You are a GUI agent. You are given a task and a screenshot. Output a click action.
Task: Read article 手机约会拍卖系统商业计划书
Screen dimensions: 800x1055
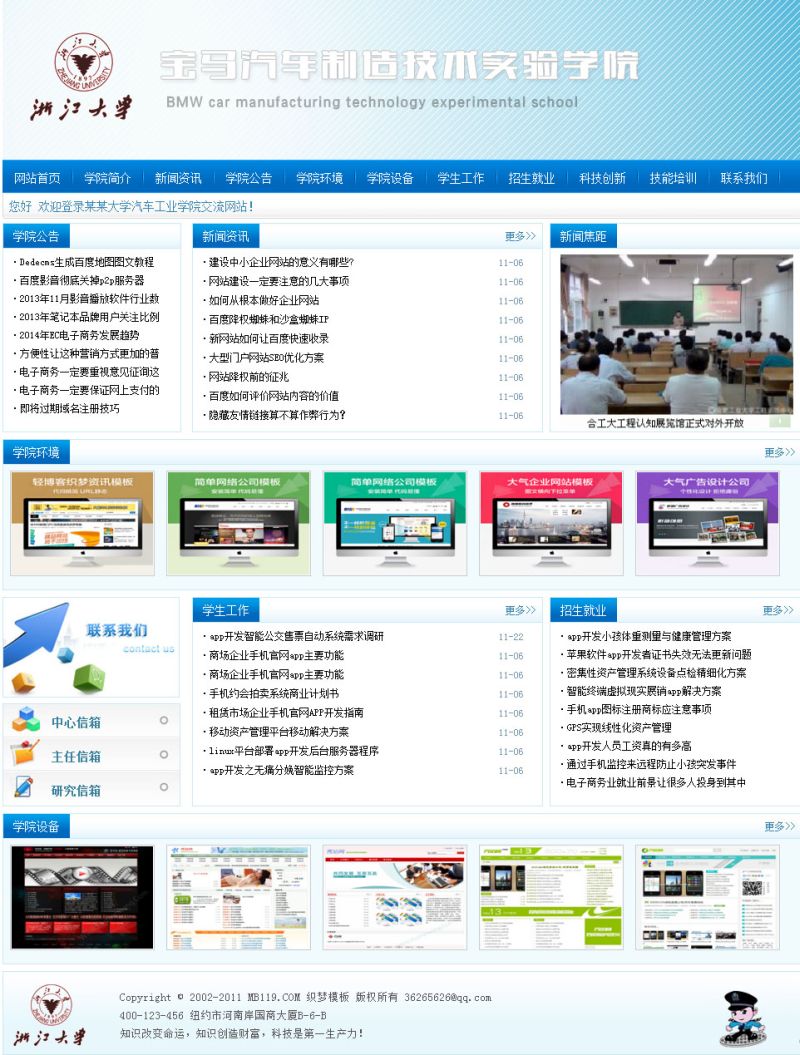[274, 693]
